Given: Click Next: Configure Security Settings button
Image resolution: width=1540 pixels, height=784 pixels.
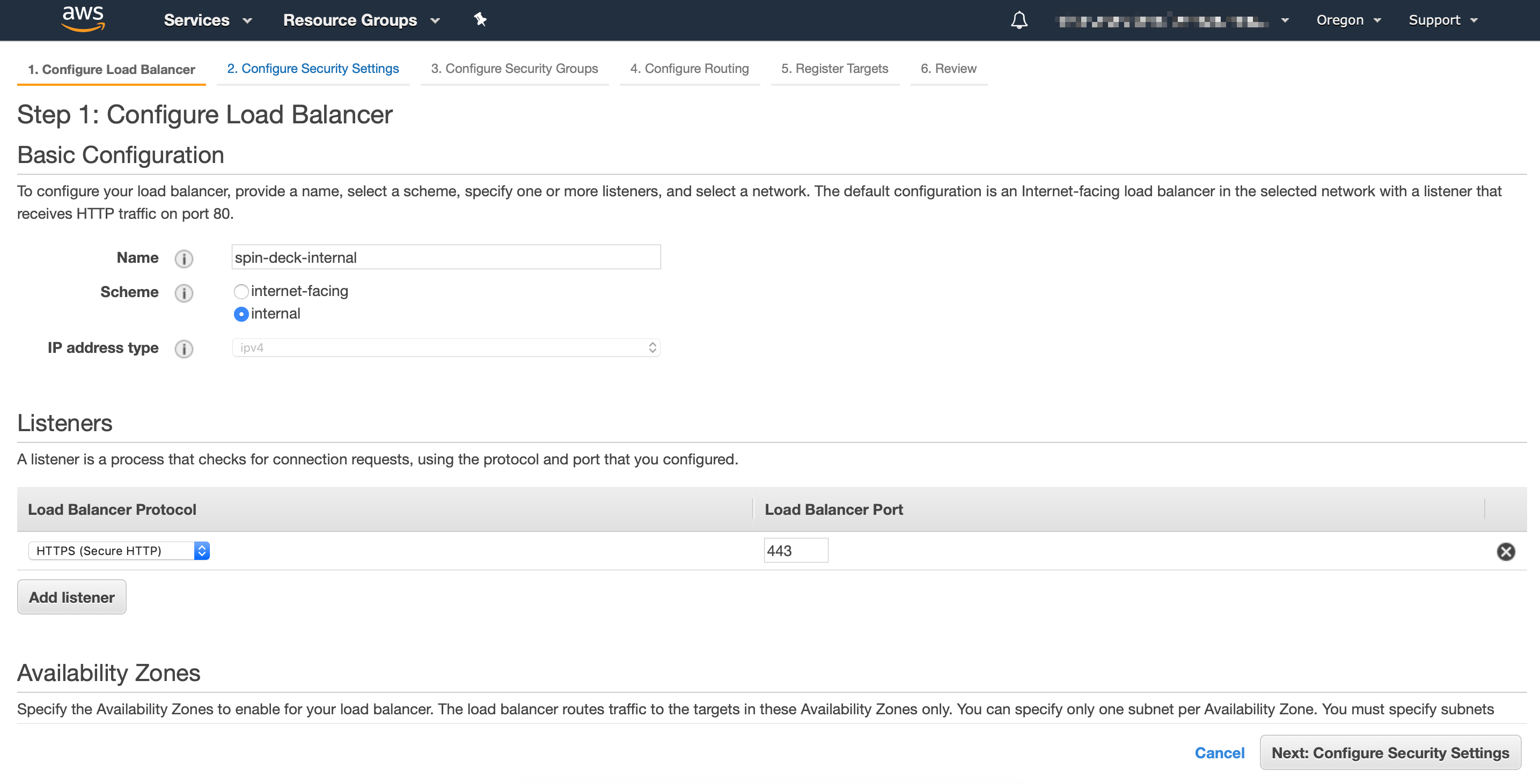Looking at the screenshot, I should 1390,752.
